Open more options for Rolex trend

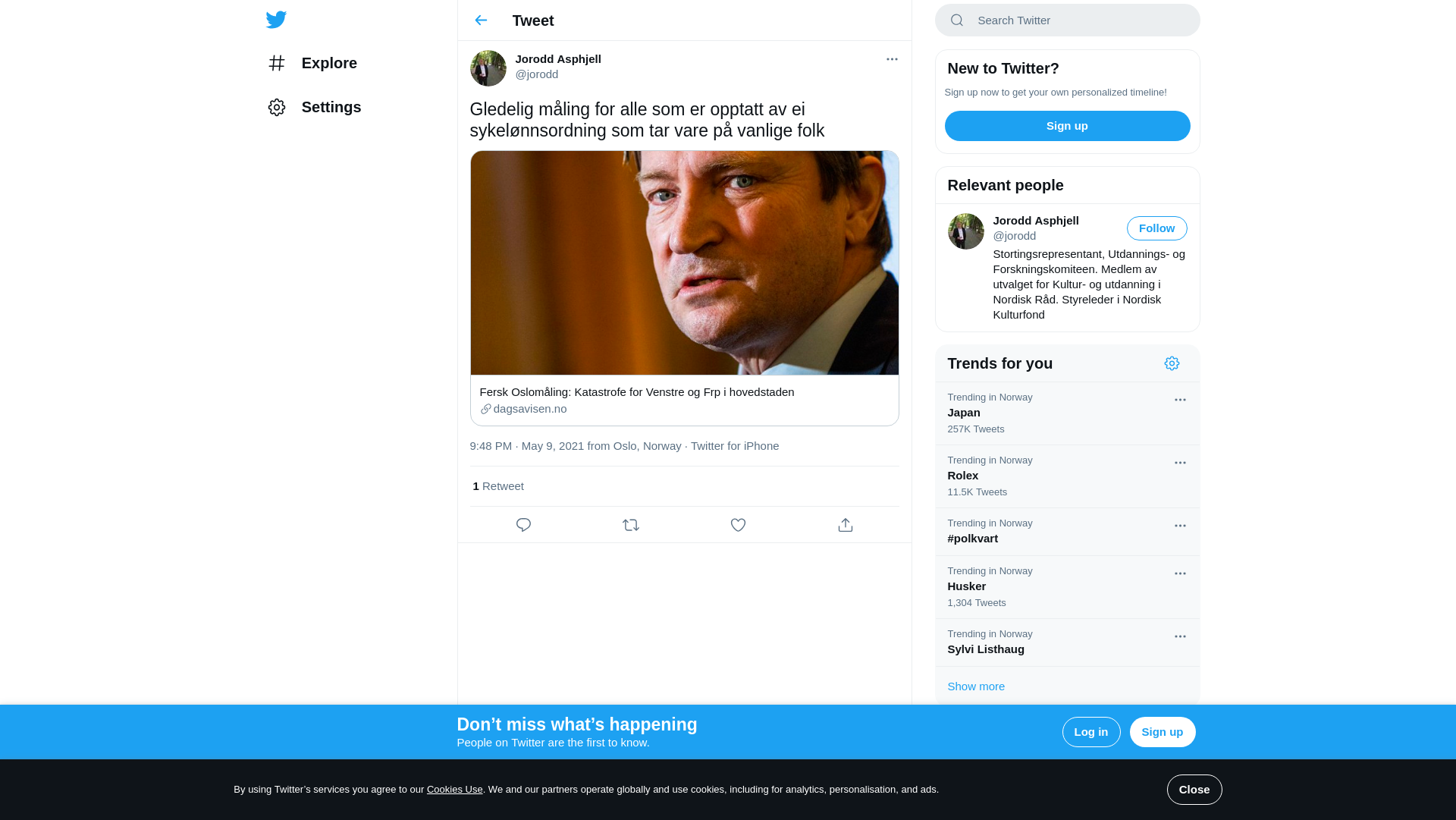(1180, 463)
